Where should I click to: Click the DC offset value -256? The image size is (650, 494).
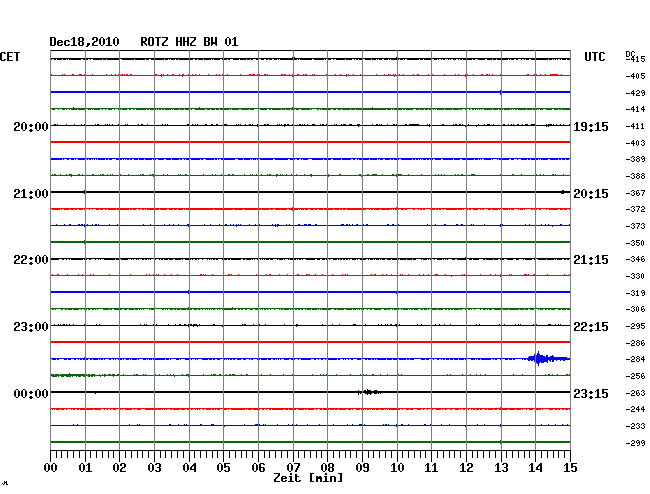click(x=635, y=376)
